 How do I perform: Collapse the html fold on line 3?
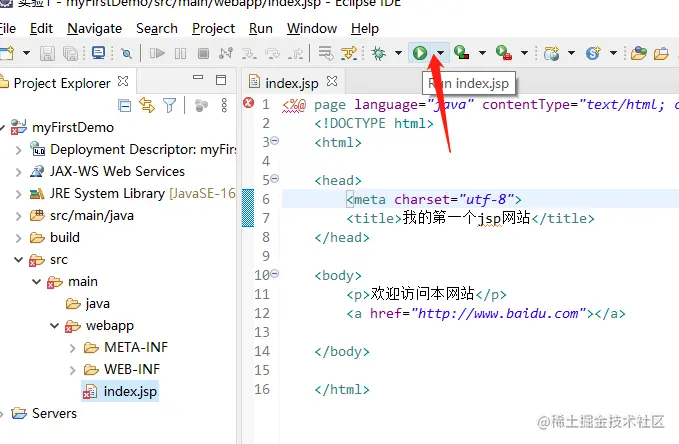pyautogui.click(x=275, y=140)
